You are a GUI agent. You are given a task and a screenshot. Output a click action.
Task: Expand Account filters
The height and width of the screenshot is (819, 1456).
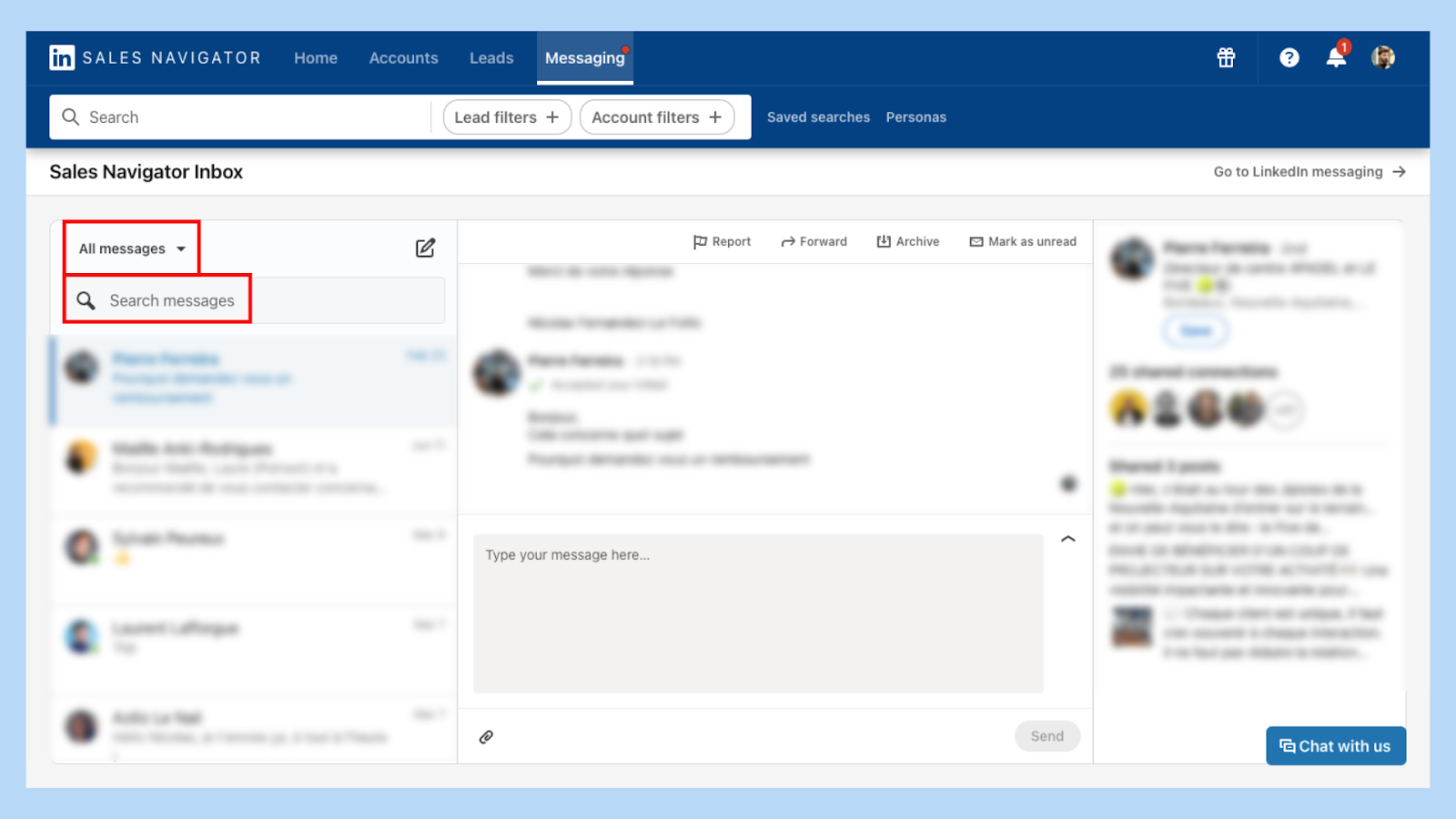click(657, 117)
